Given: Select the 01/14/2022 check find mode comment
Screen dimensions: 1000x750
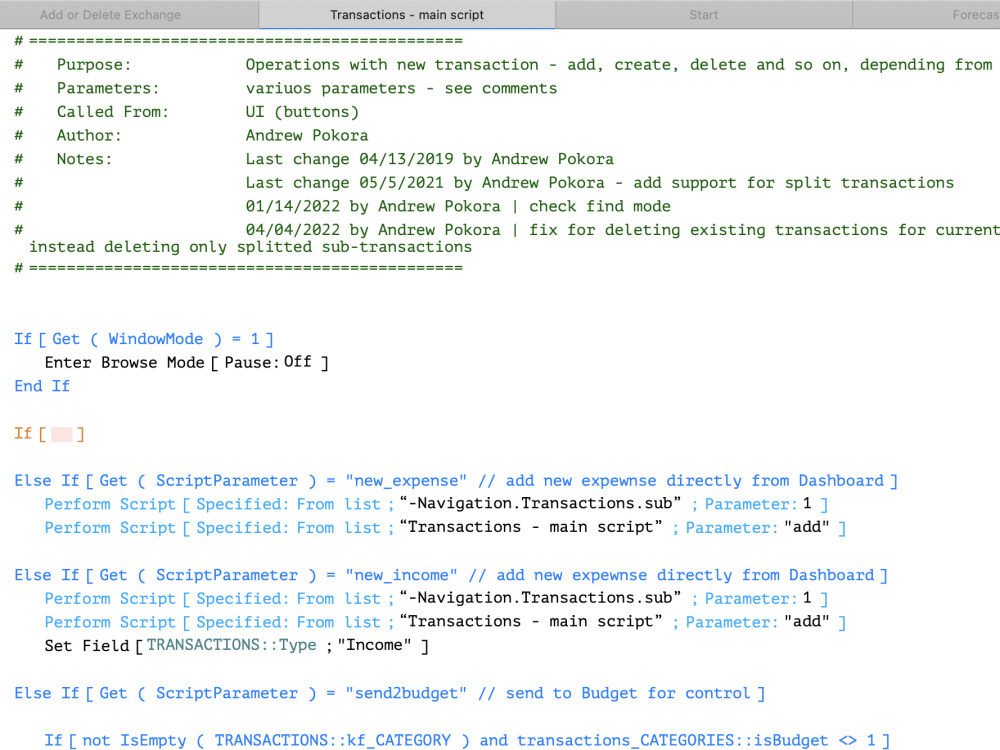Looking at the screenshot, I should coord(342,207).
